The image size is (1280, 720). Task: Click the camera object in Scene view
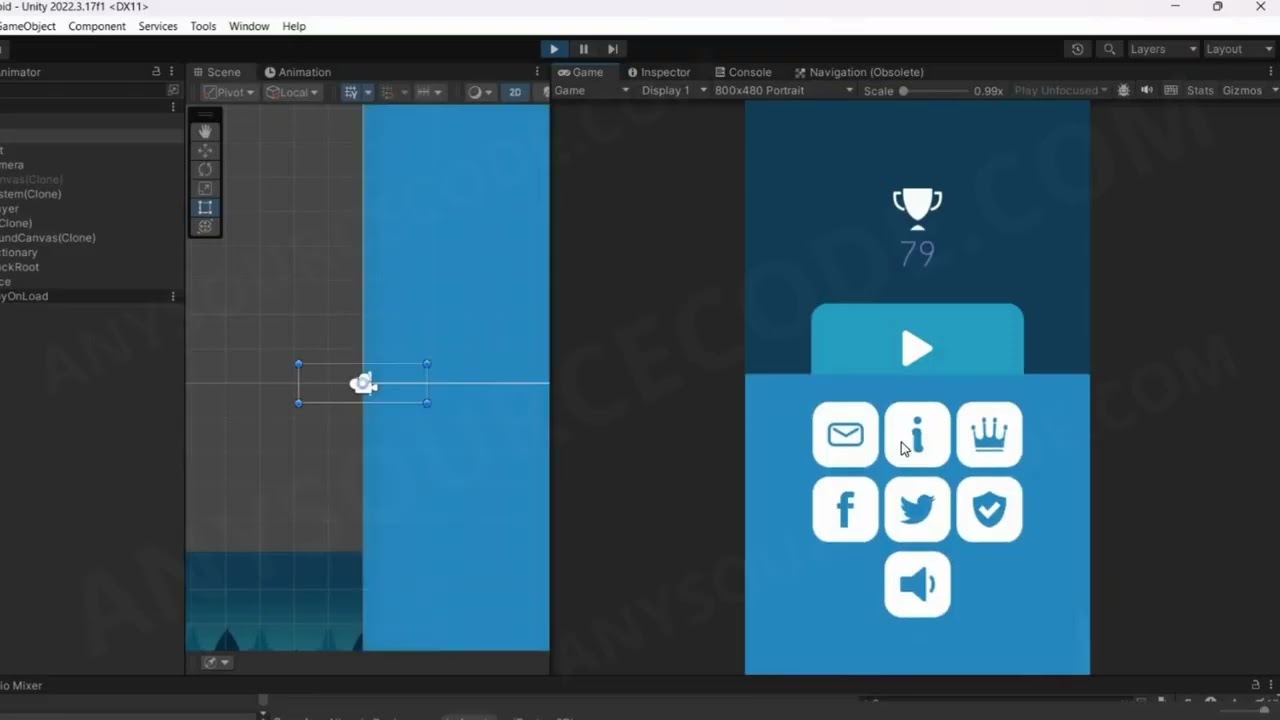point(364,383)
